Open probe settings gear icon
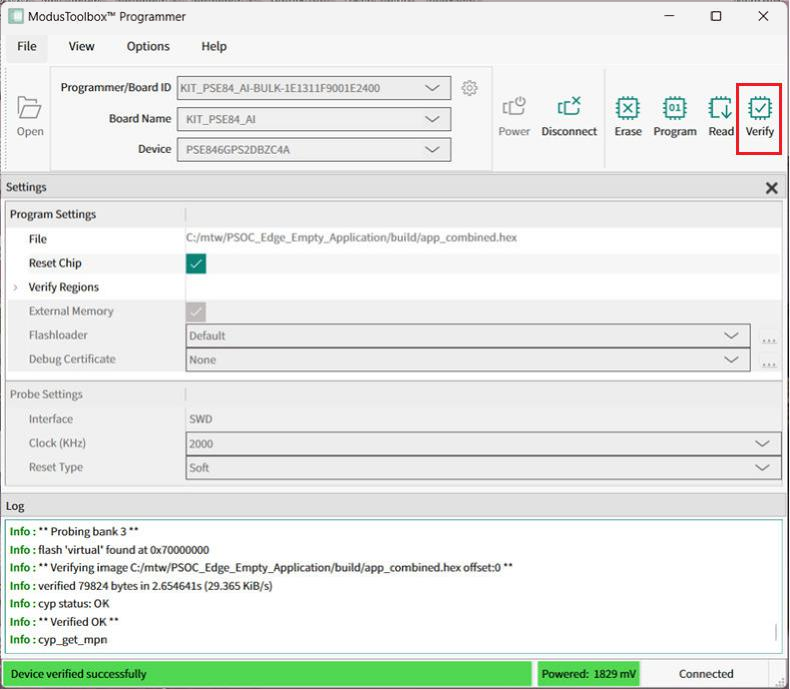The image size is (790, 689). coord(469,88)
